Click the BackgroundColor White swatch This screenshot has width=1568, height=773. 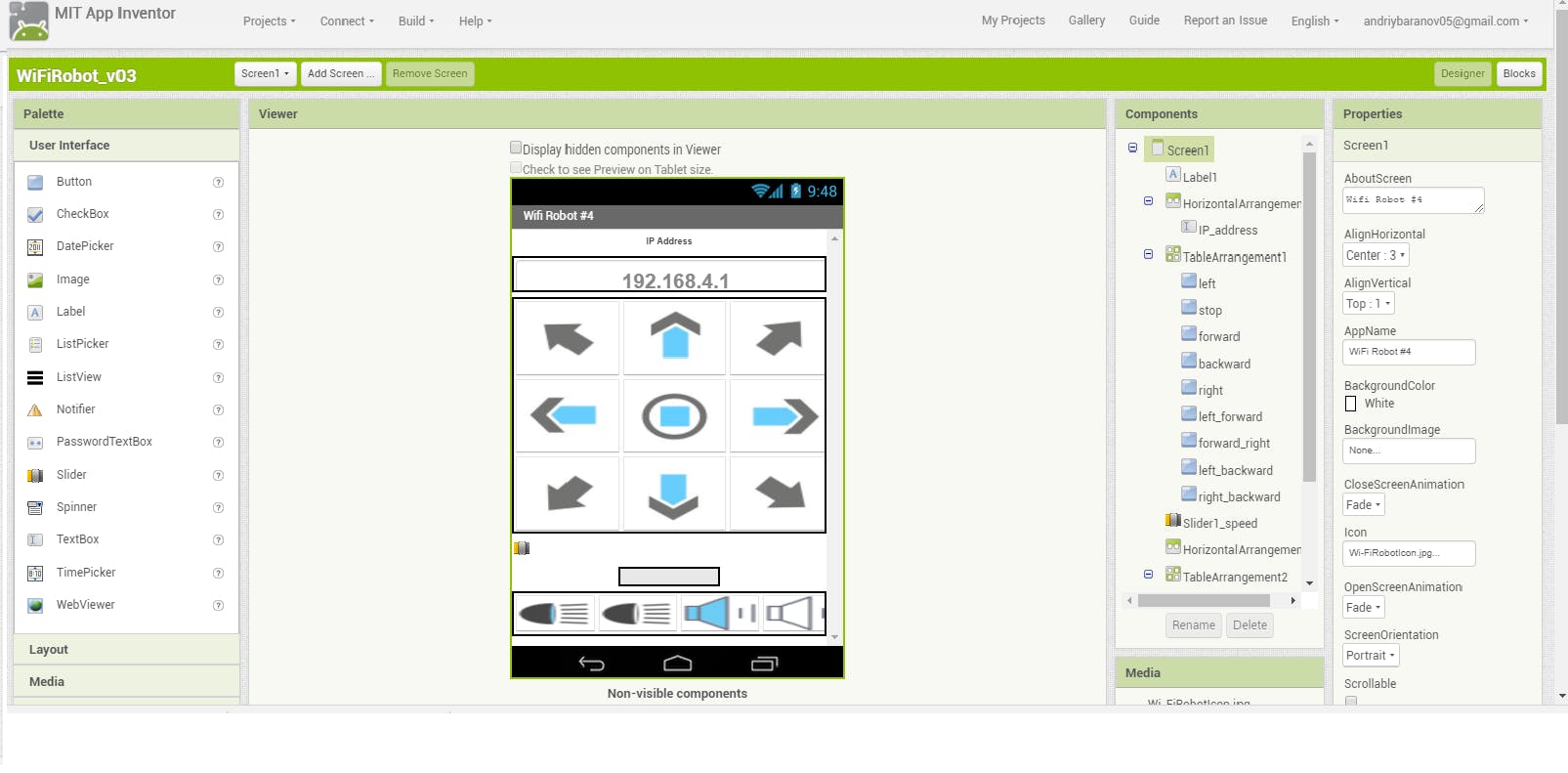pyautogui.click(x=1351, y=404)
